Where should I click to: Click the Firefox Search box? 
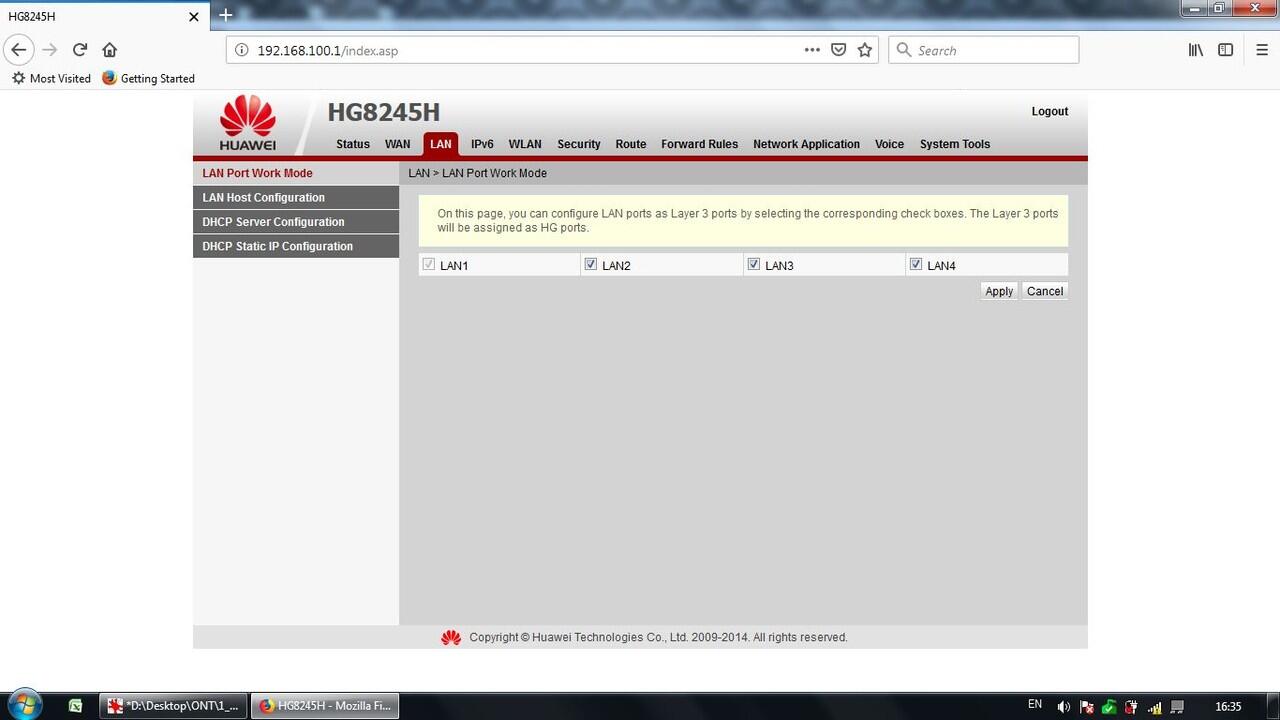(x=984, y=50)
